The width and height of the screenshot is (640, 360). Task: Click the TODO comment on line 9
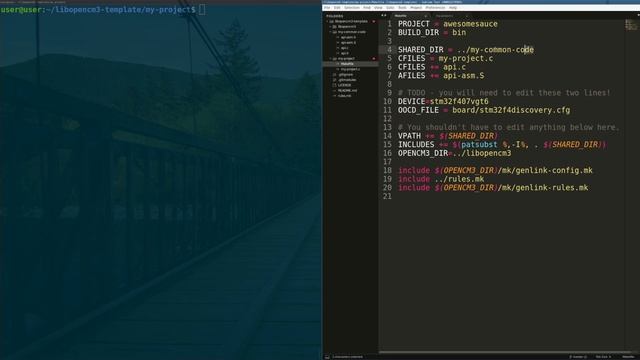coord(504,93)
